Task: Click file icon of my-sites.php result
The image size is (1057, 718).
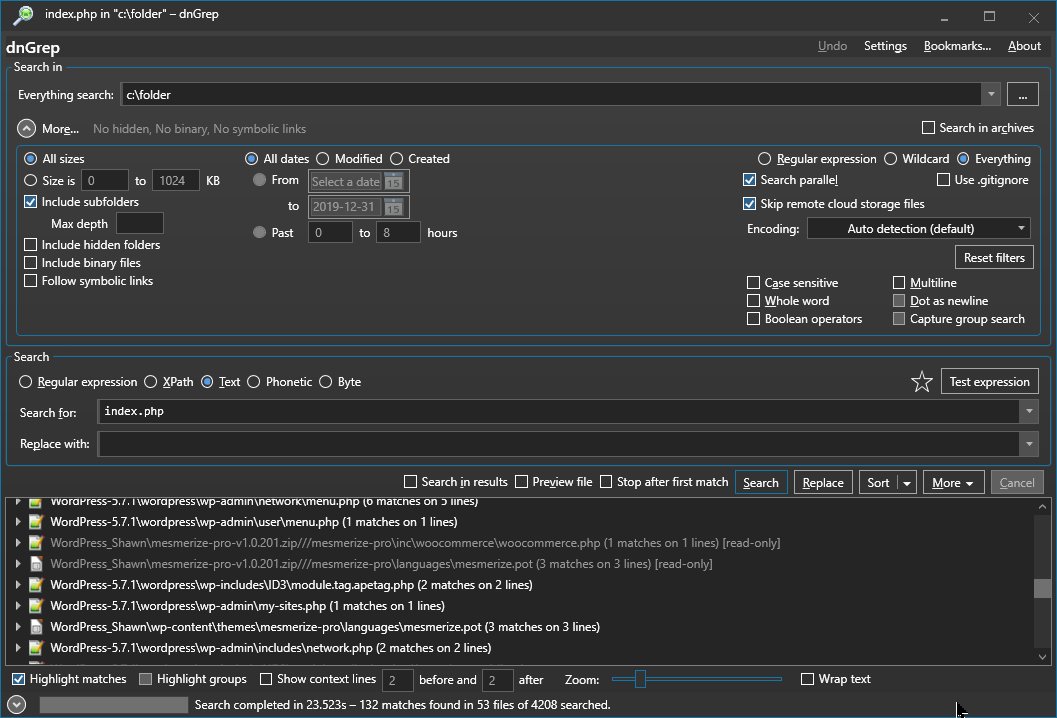Action: click(36, 605)
